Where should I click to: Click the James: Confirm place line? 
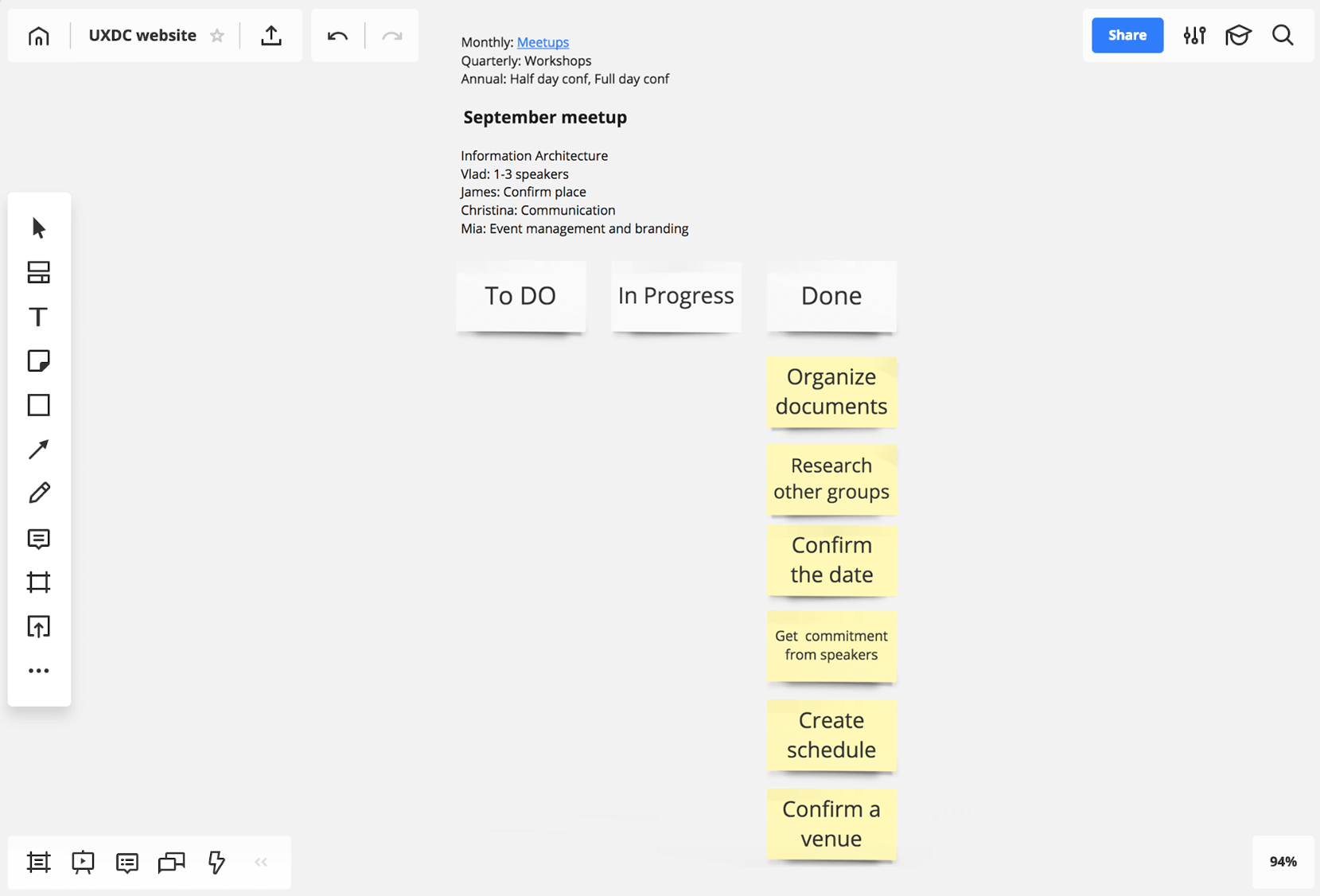coord(524,192)
